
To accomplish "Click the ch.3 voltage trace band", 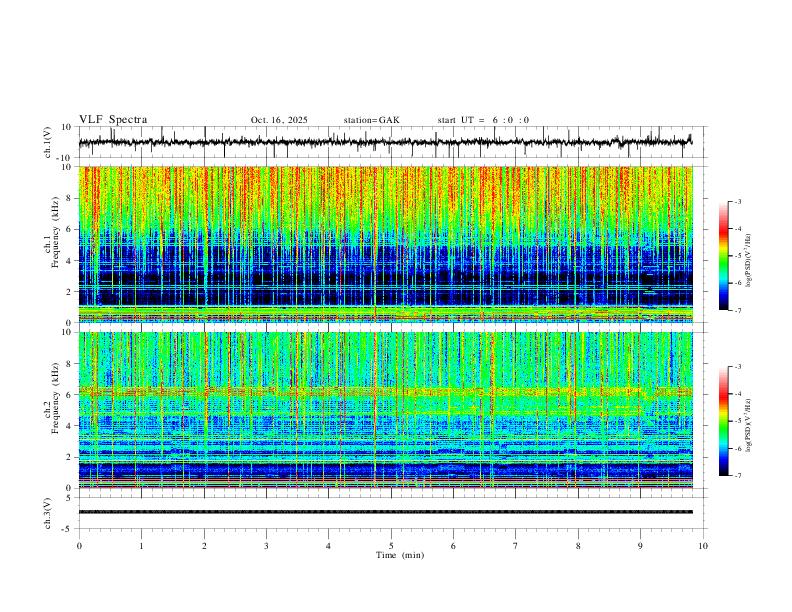I will tap(385, 512).
